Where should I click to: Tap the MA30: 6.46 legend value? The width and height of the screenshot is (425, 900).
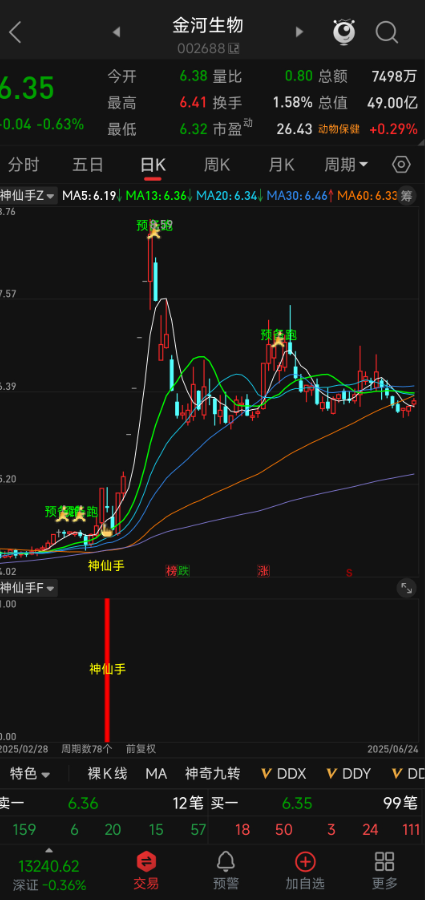300,196
